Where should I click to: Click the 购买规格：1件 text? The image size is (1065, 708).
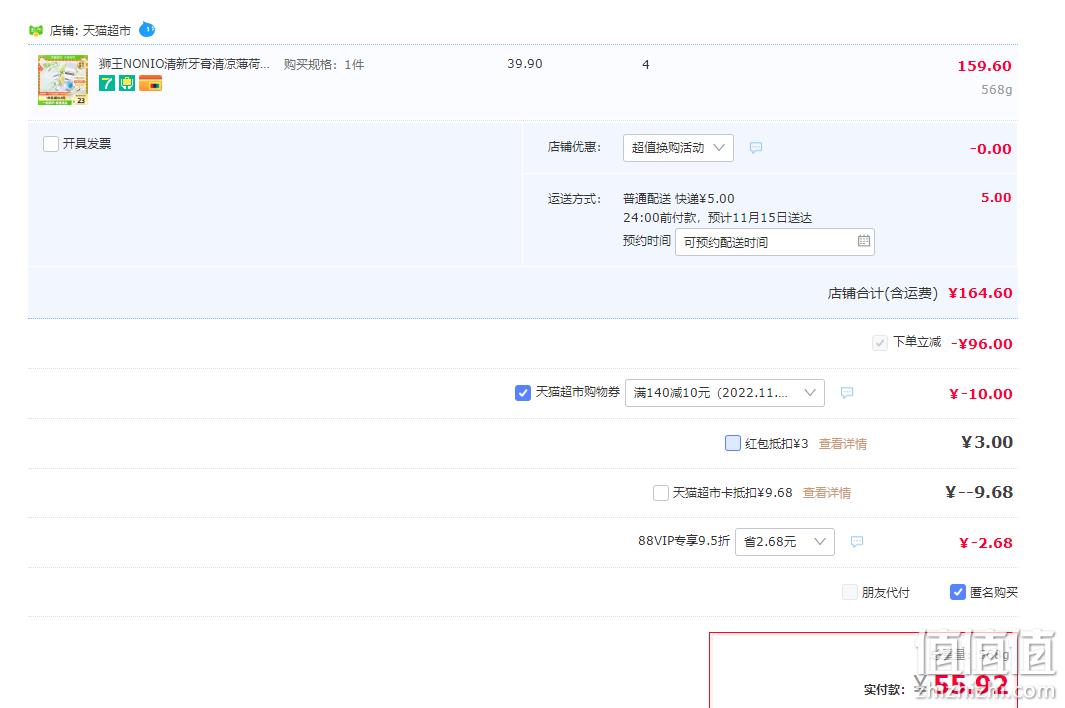click(x=324, y=65)
